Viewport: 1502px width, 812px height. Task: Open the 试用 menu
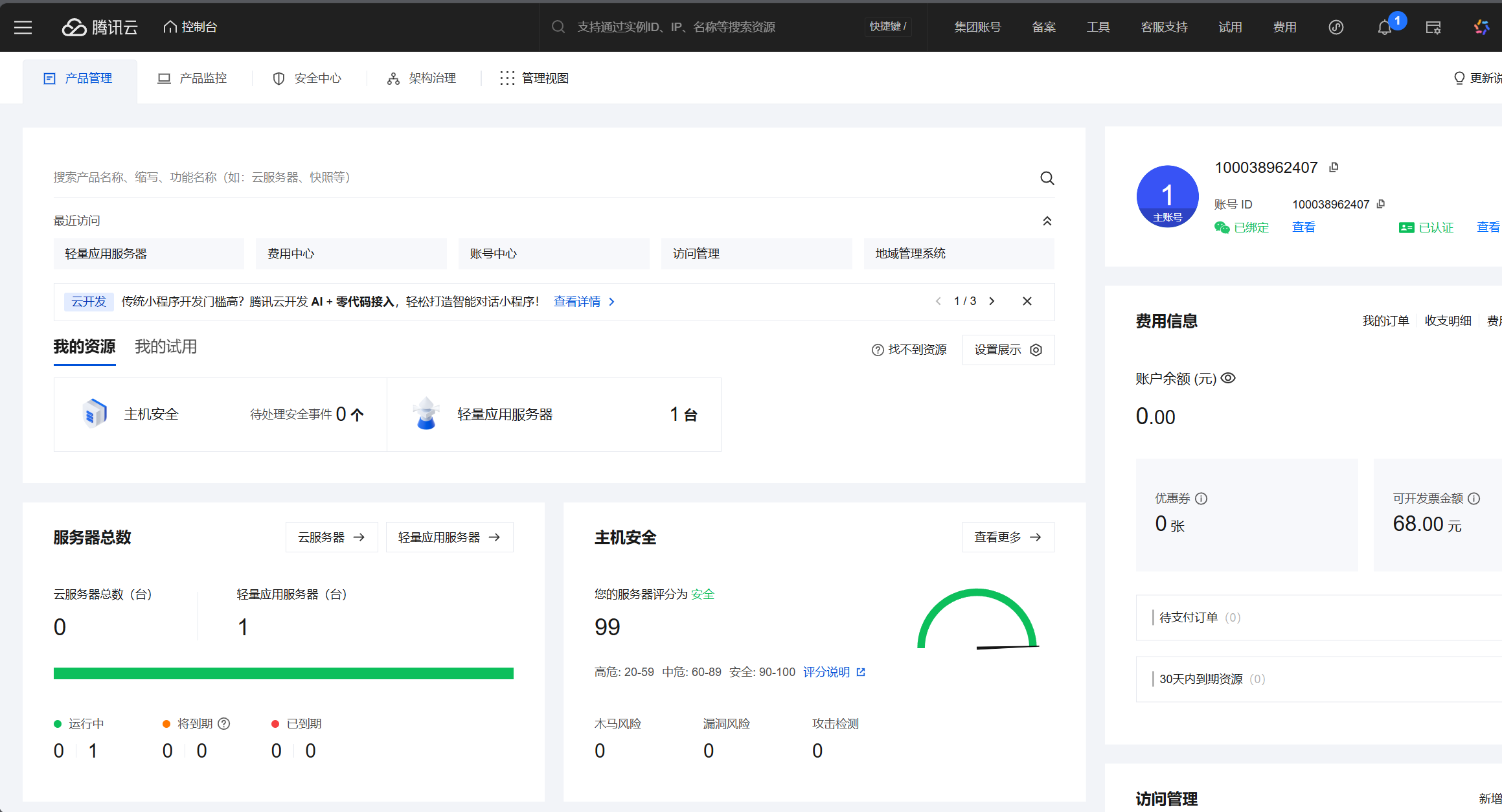(1230, 27)
